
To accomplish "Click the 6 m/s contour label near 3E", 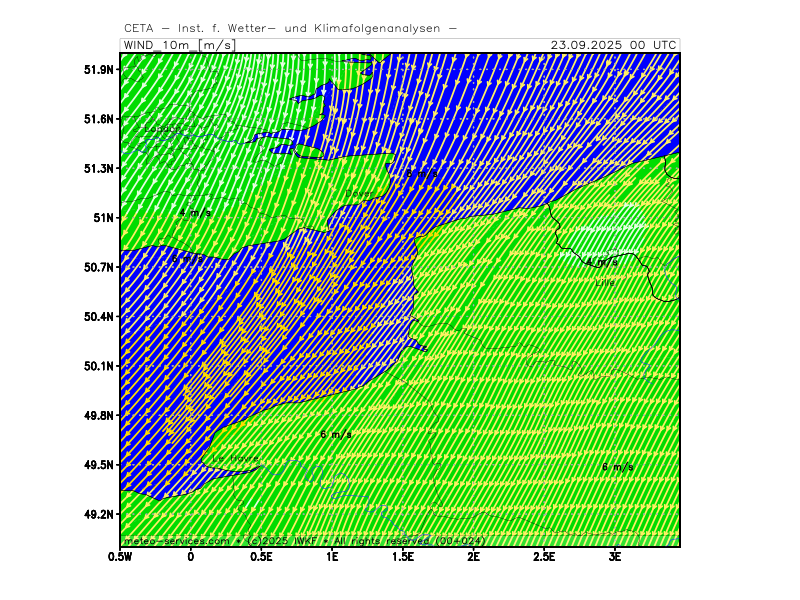I will click(618, 467).
